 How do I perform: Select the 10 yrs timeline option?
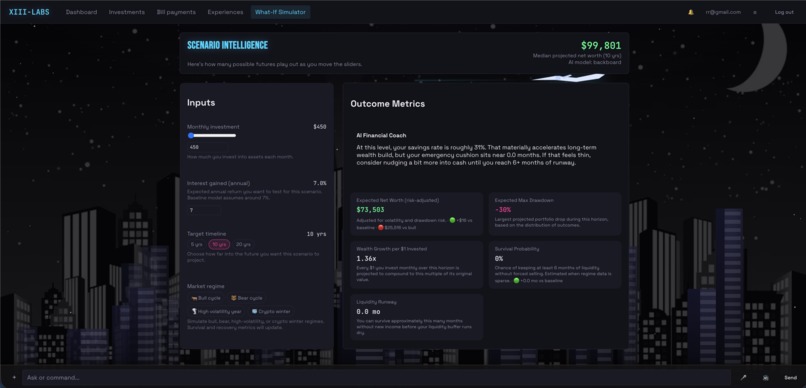[x=219, y=245]
